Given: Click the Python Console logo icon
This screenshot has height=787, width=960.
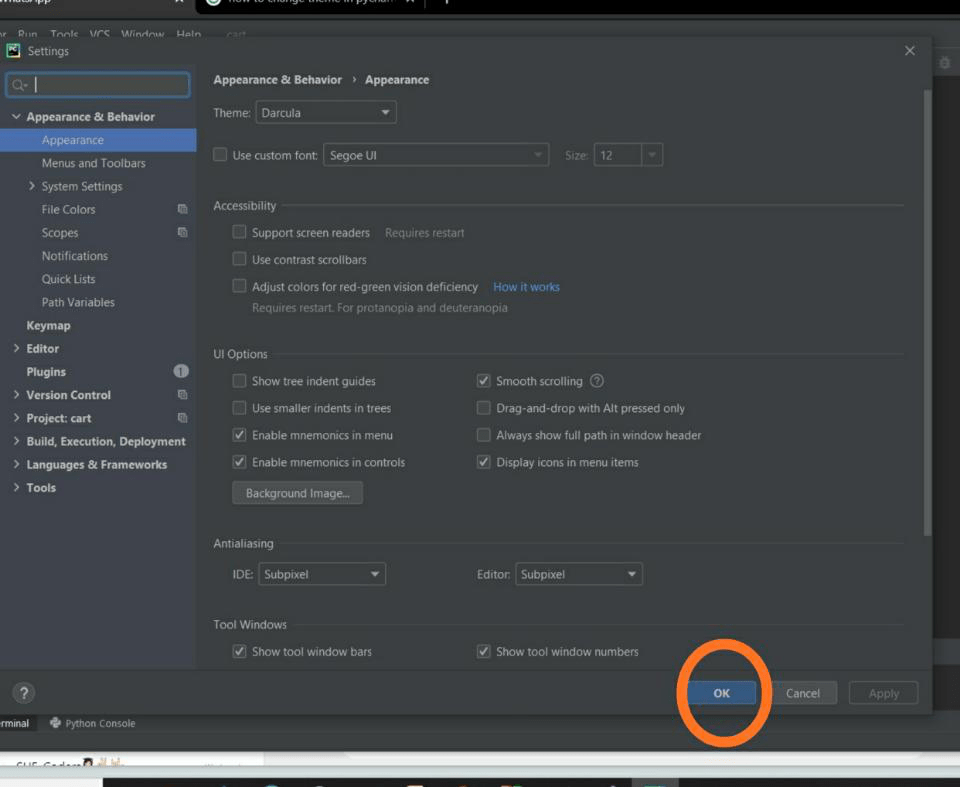Looking at the screenshot, I should pyautogui.click(x=56, y=723).
